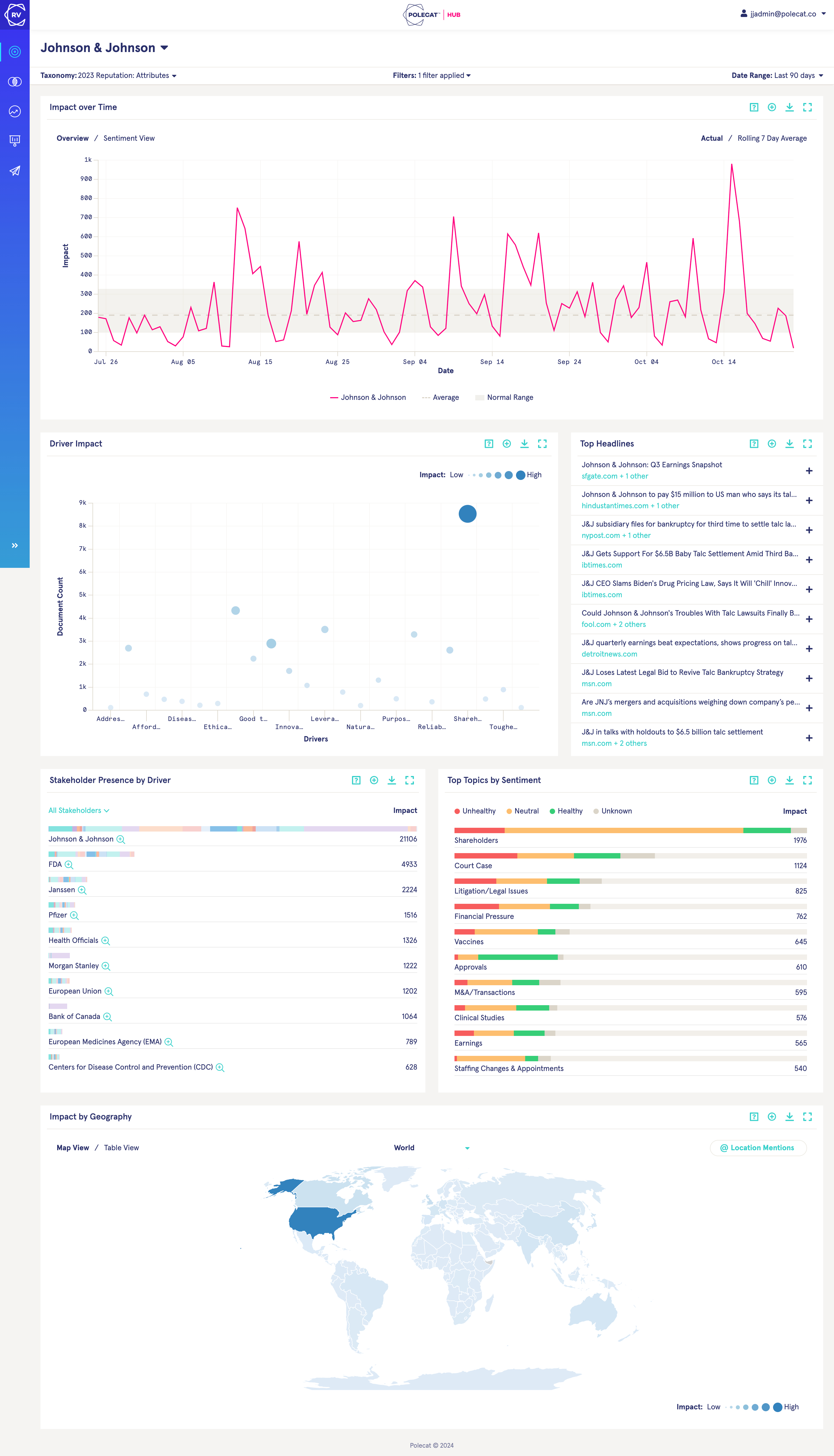
Task: Open fullscreen for the Driver Impact panel
Action: 542,444
